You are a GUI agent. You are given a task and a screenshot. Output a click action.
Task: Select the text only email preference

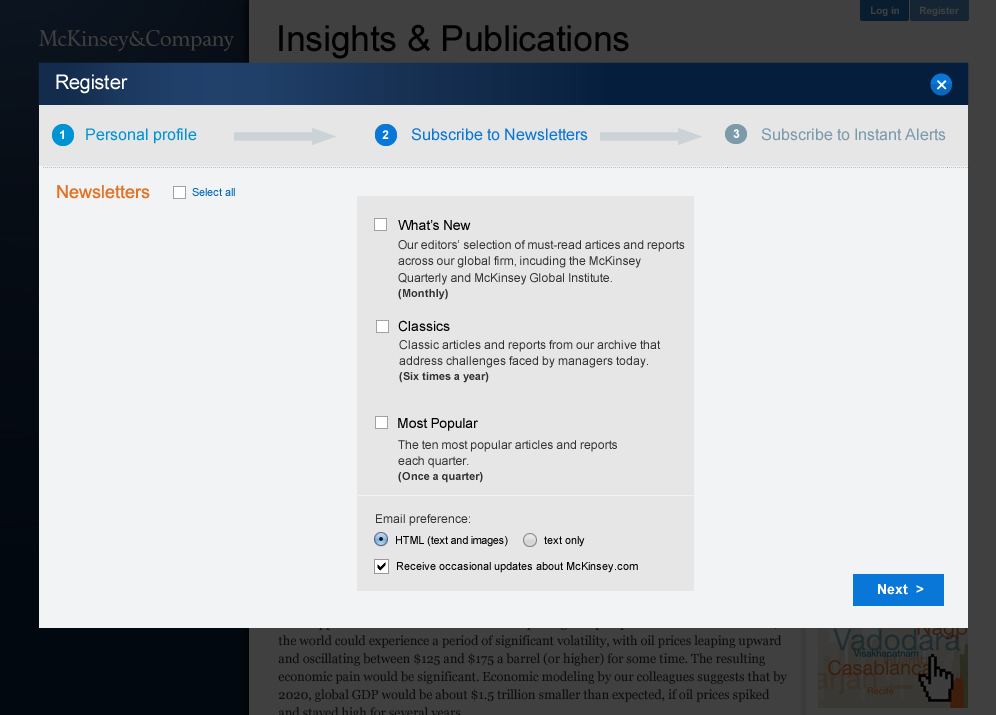(x=529, y=539)
